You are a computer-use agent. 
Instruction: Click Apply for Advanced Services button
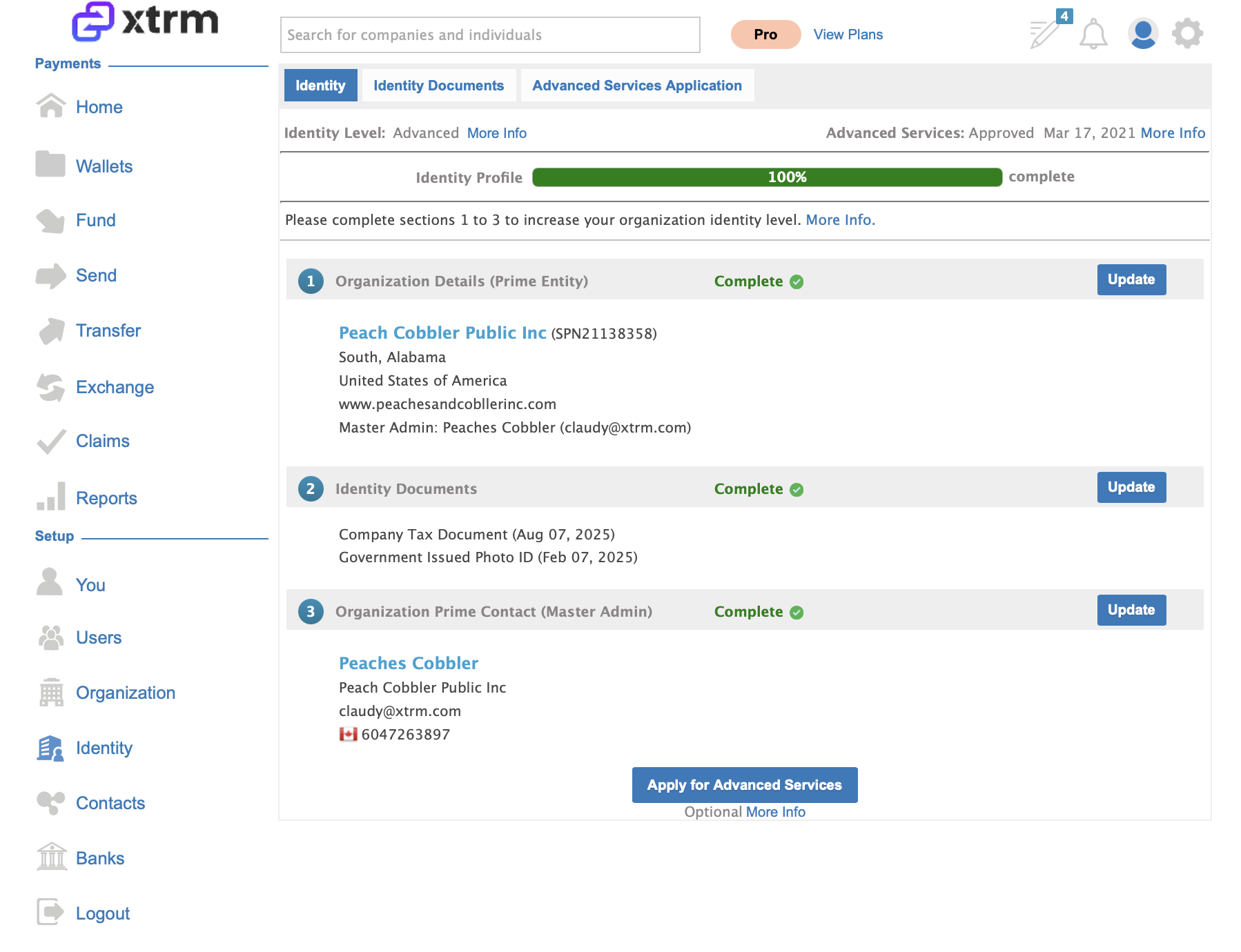tap(745, 785)
